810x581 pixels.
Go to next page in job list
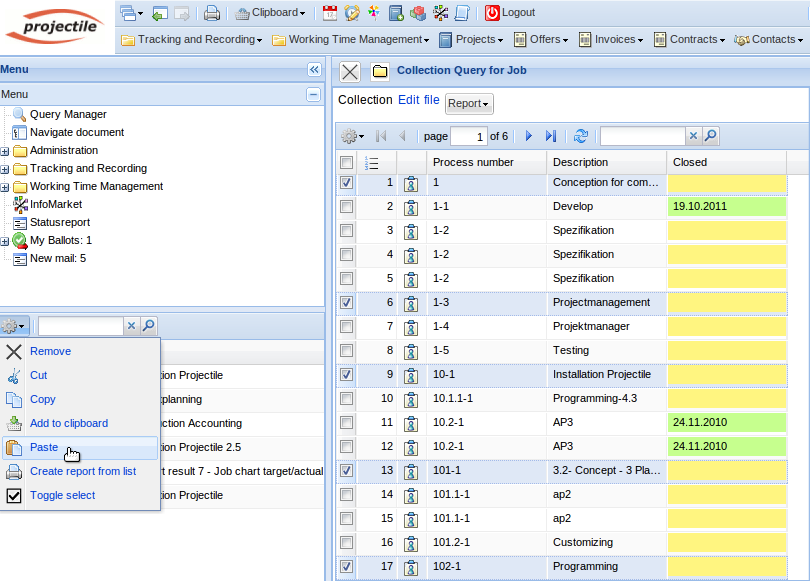529,136
